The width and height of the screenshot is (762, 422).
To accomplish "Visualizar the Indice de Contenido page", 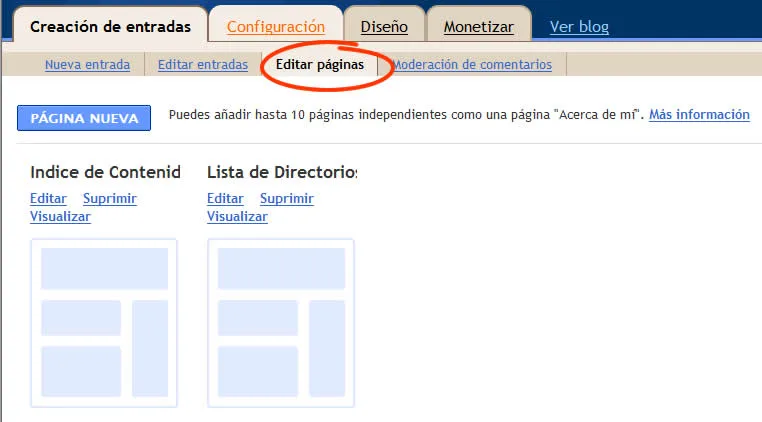I will [60, 216].
